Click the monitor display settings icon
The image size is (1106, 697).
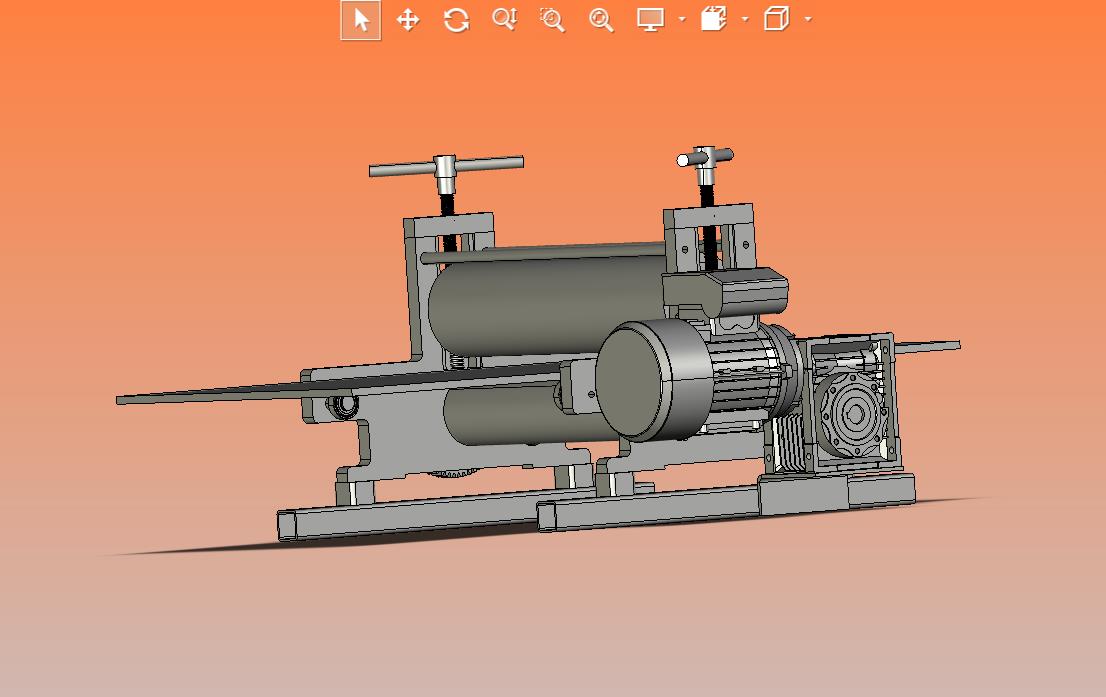[650, 20]
